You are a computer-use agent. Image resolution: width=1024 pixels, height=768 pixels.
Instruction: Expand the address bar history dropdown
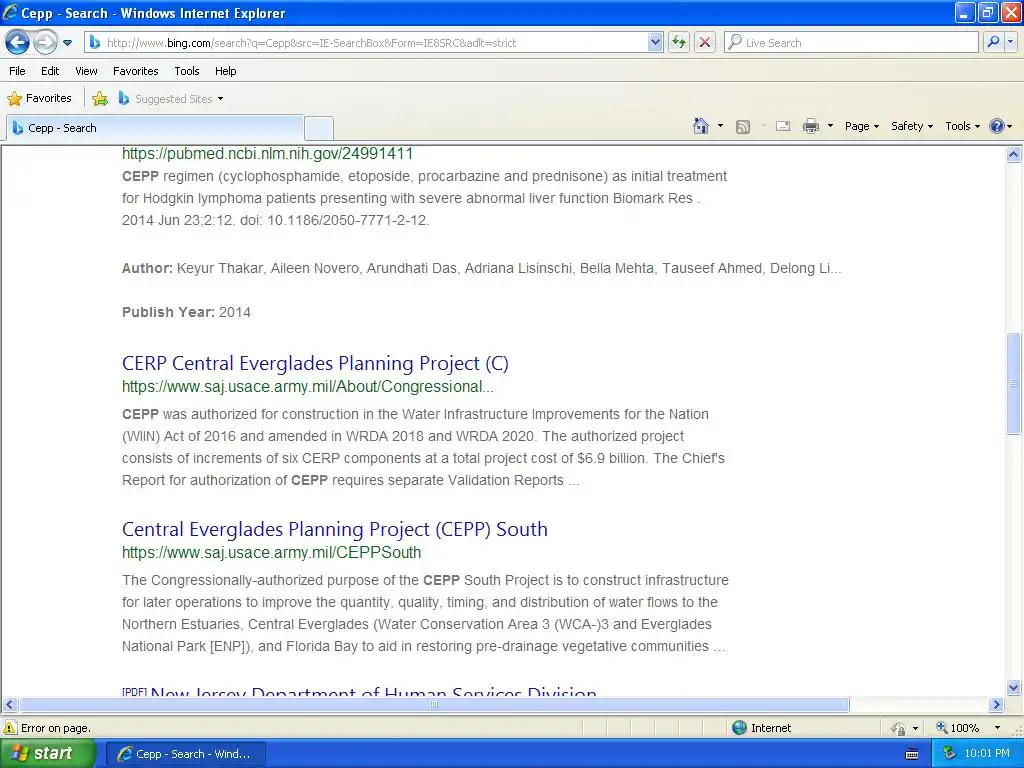655,42
